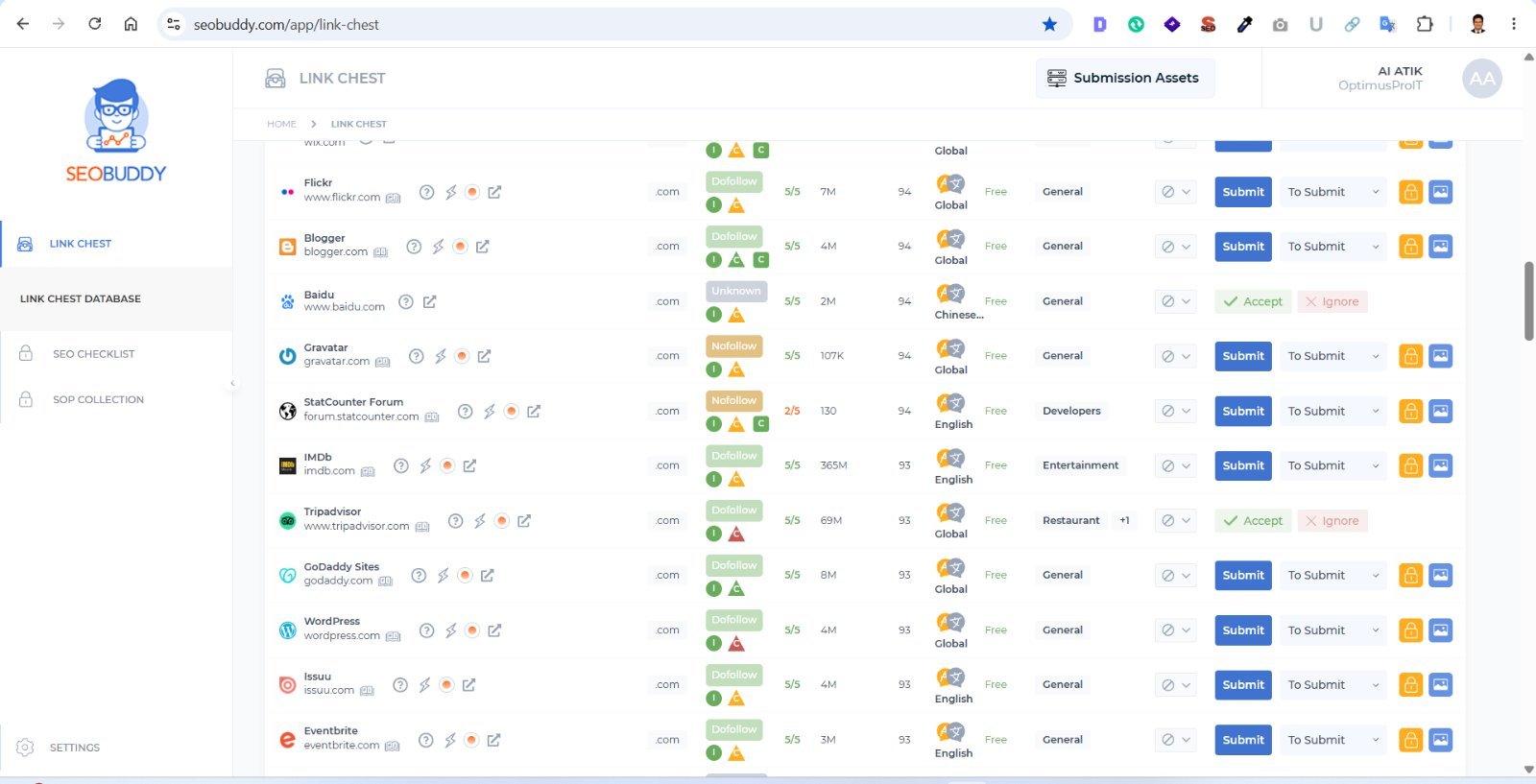Toggle orange record dot in Tripadvisor row
Image resolution: width=1536 pixels, height=784 pixels.
click(x=501, y=521)
